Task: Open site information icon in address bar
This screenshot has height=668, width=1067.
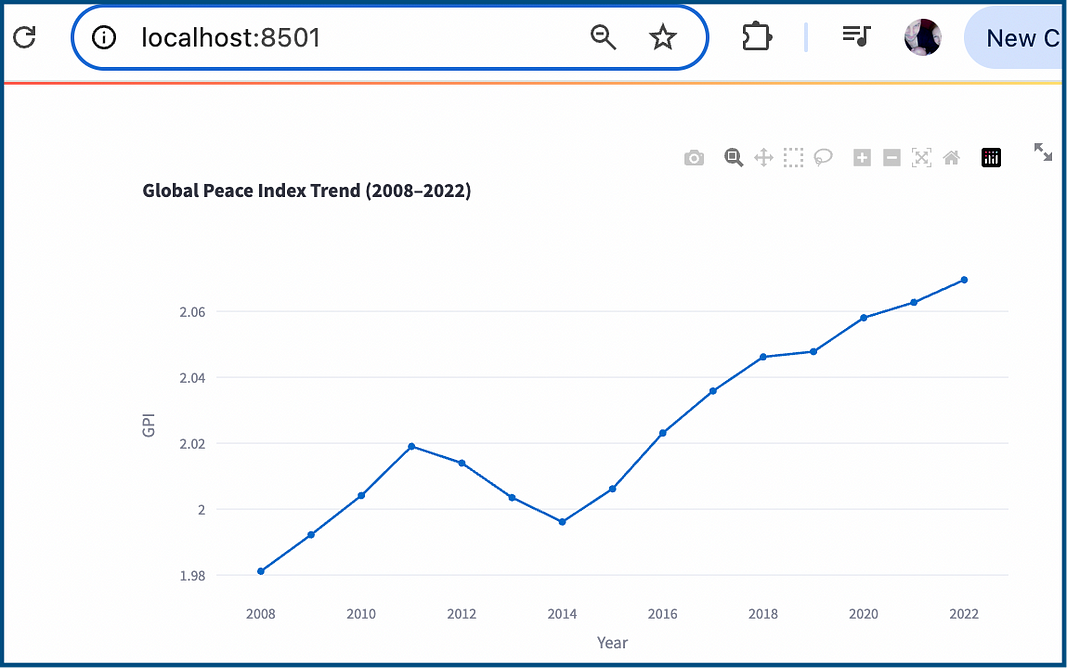Action: 104,37
